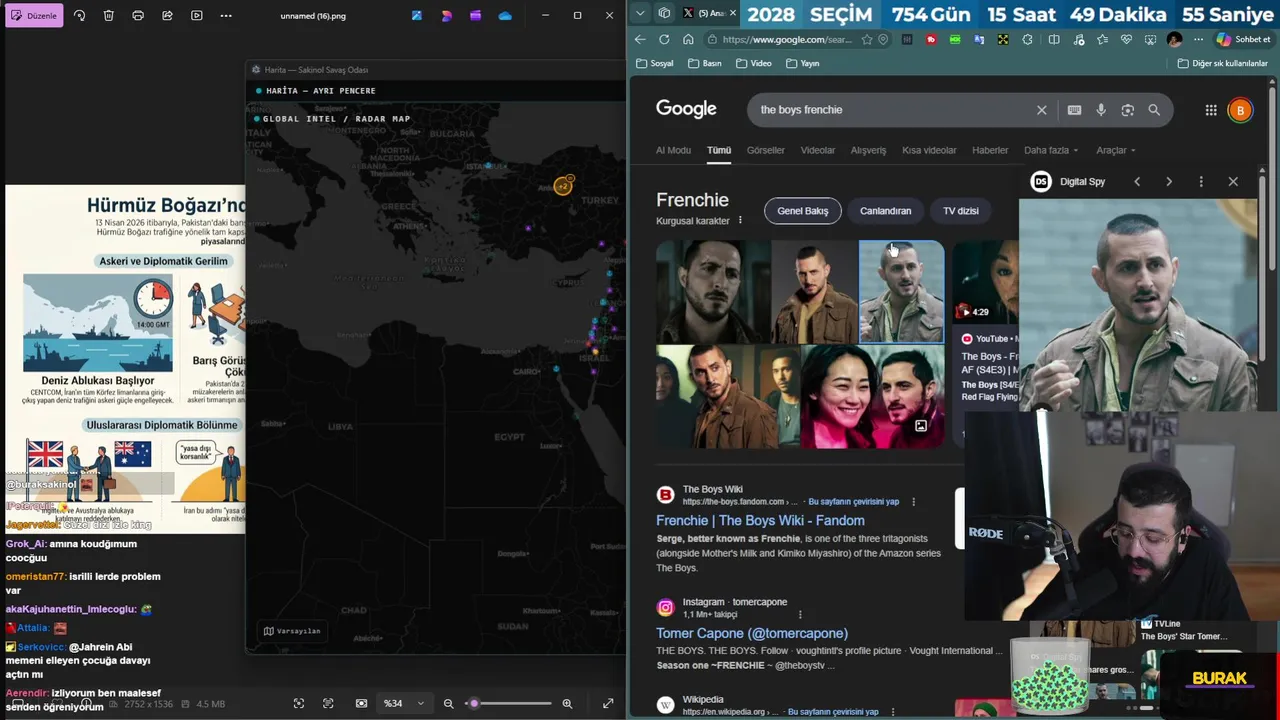This screenshot has height=720, width=1280.
Task: Open the Video bookmarks folder
Action: point(754,63)
